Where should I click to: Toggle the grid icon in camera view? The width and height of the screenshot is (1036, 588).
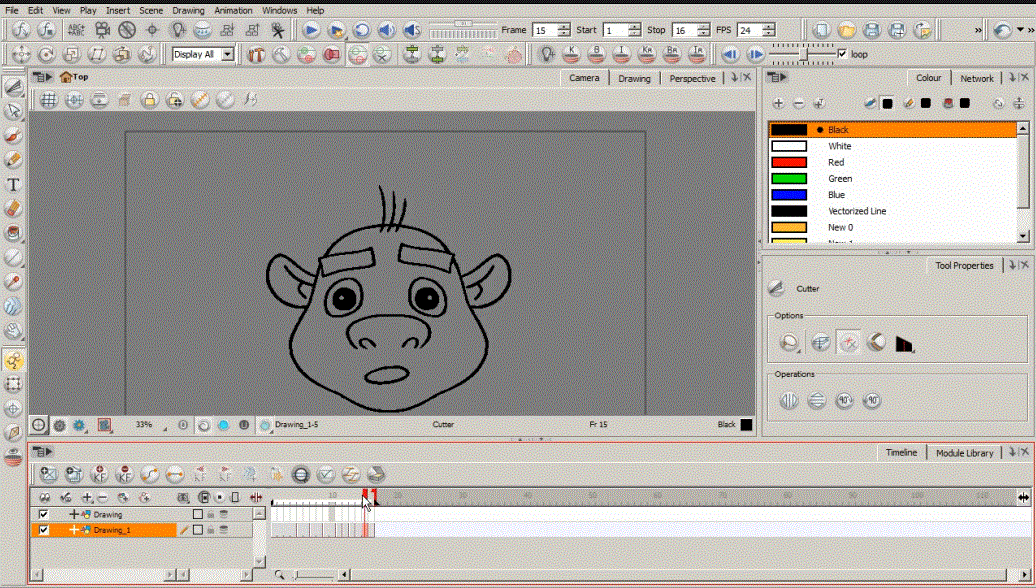point(48,99)
